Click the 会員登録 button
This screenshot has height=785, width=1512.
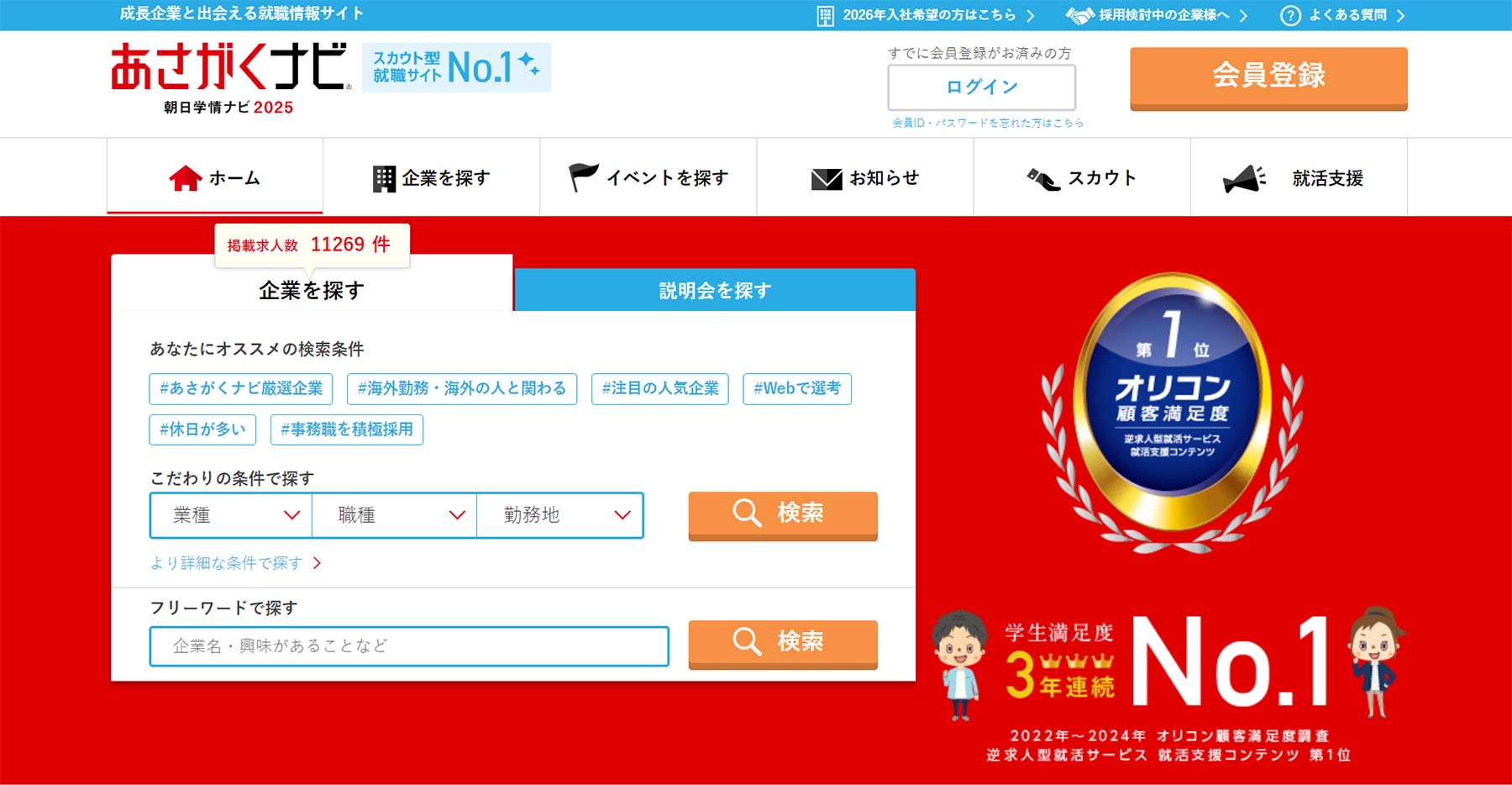tap(1268, 78)
